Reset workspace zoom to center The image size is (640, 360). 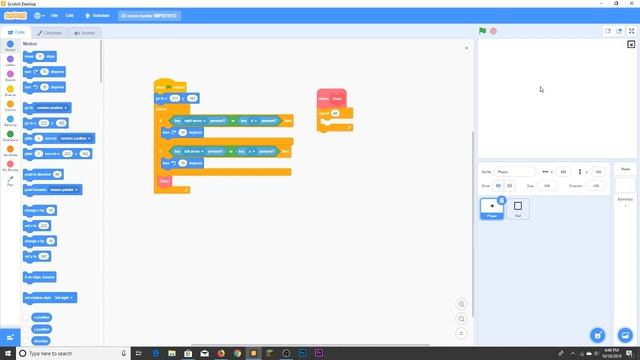(x=461, y=333)
